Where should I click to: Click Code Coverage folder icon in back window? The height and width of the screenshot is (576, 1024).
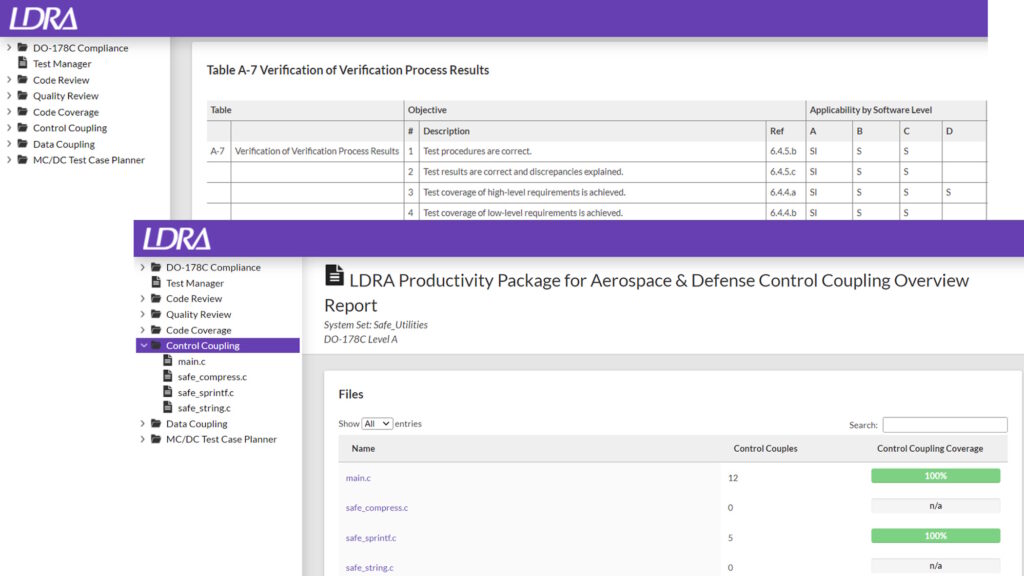click(x=23, y=112)
